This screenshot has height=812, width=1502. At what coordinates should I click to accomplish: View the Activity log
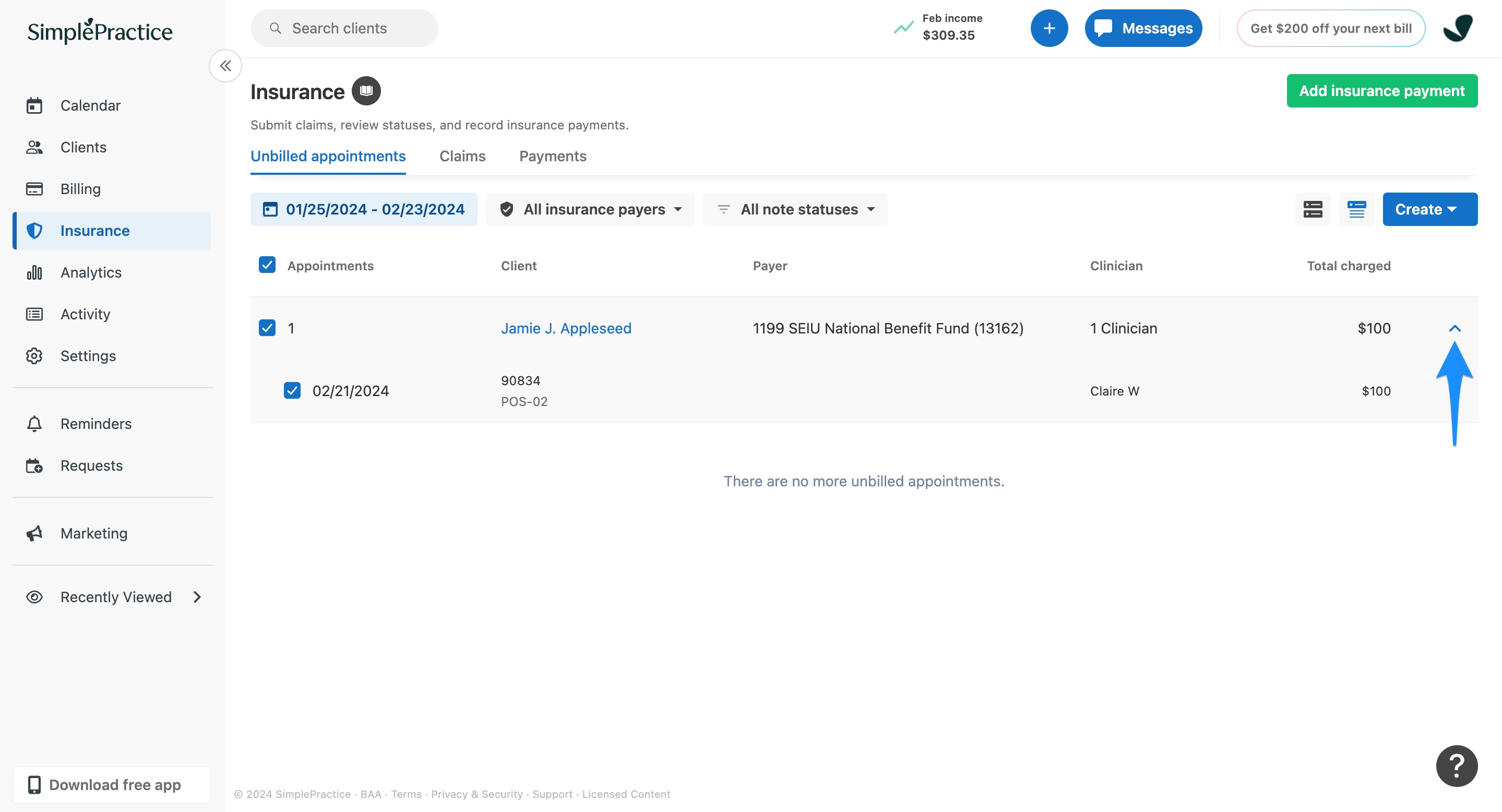tap(111, 314)
